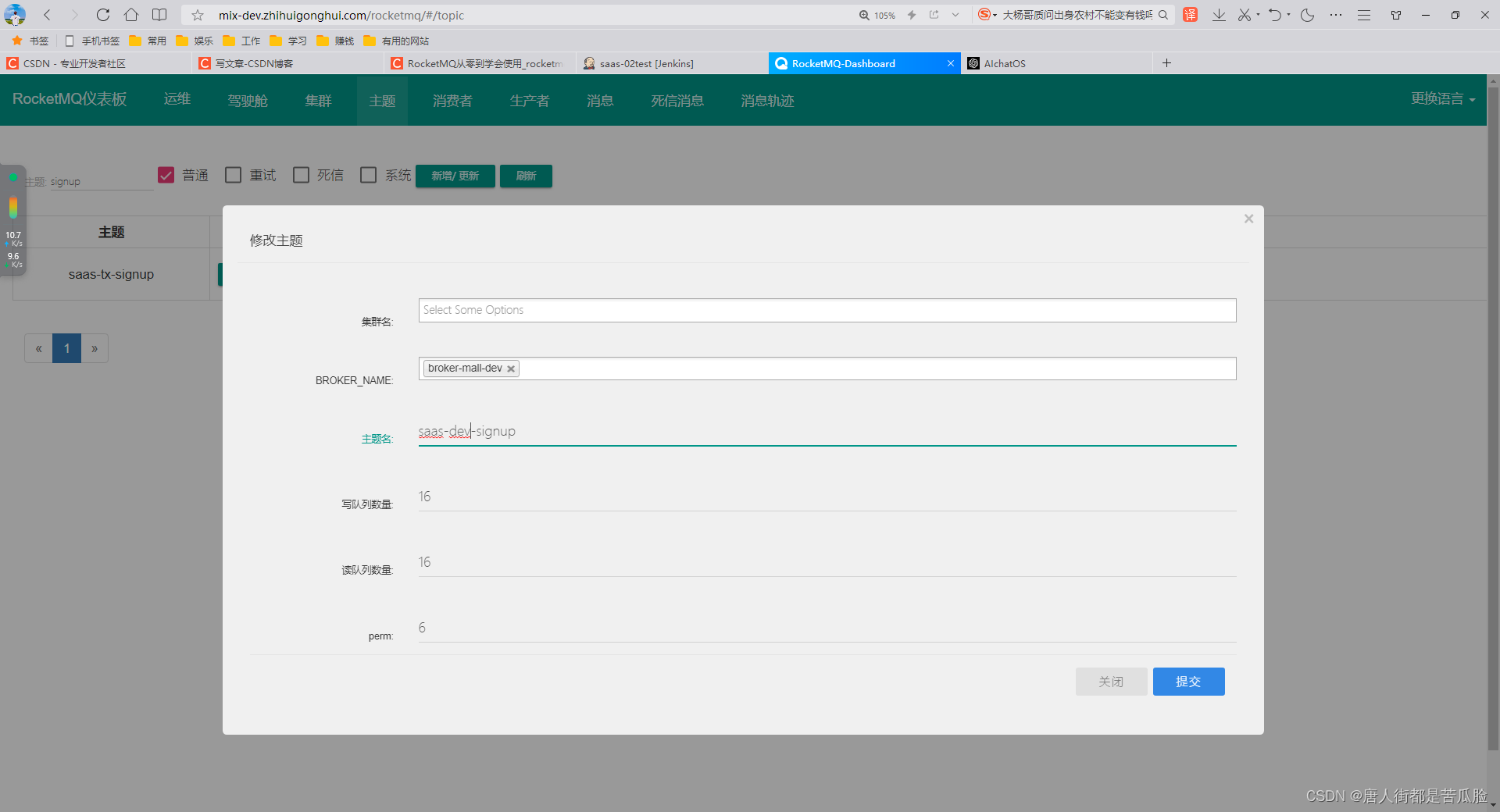Image resolution: width=1500 pixels, height=812 pixels.
Task: Click the undo closed-tab icon
Action: tap(1275, 15)
